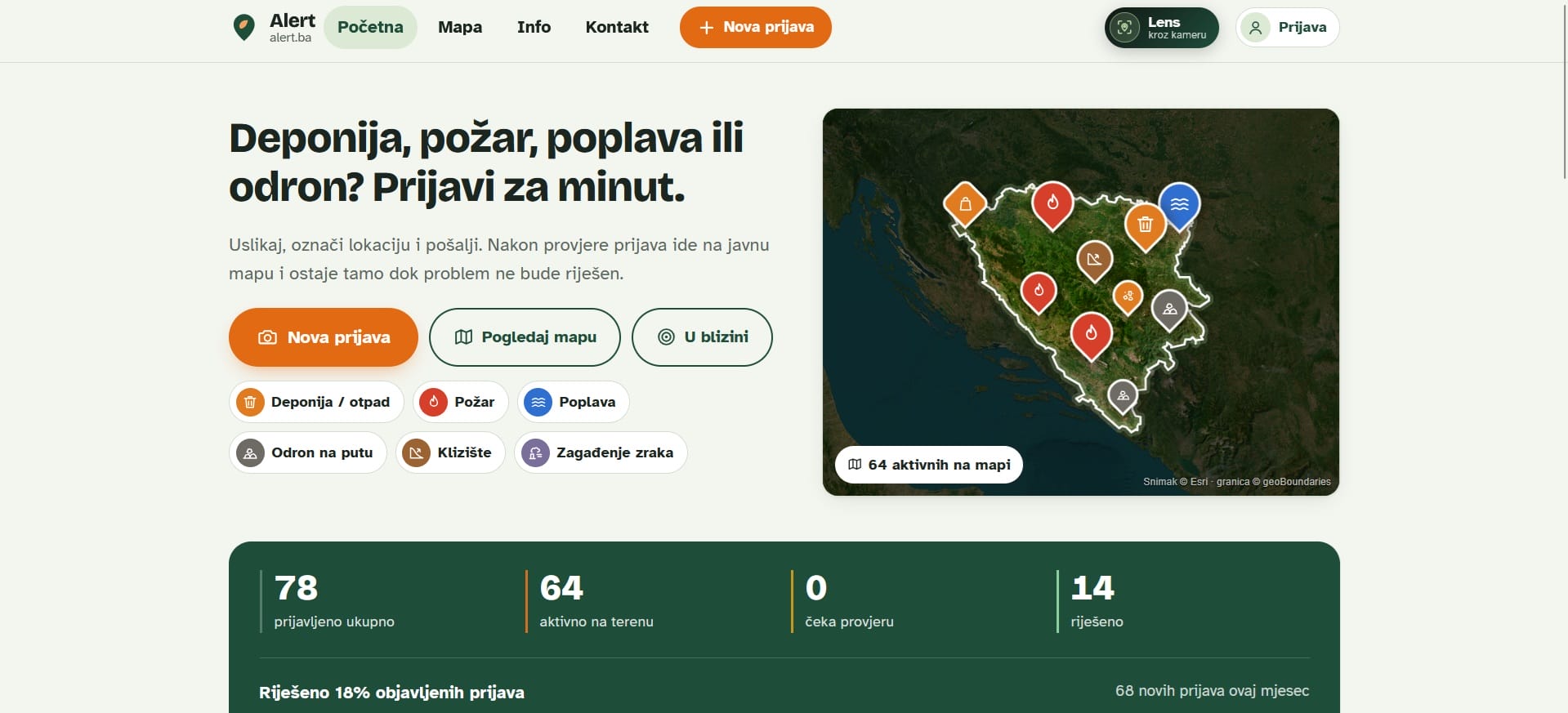Click the Riješeno 18% objavljenih prijava text
The width and height of the screenshot is (1568, 713).
pos(391,693)
